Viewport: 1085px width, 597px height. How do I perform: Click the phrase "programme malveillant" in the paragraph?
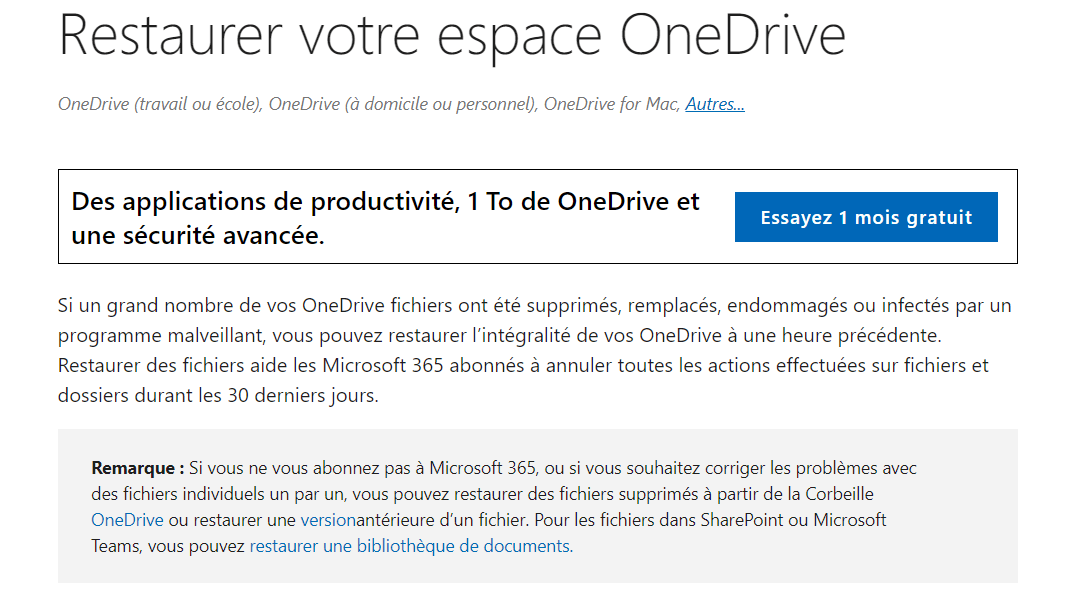point(161,336)
